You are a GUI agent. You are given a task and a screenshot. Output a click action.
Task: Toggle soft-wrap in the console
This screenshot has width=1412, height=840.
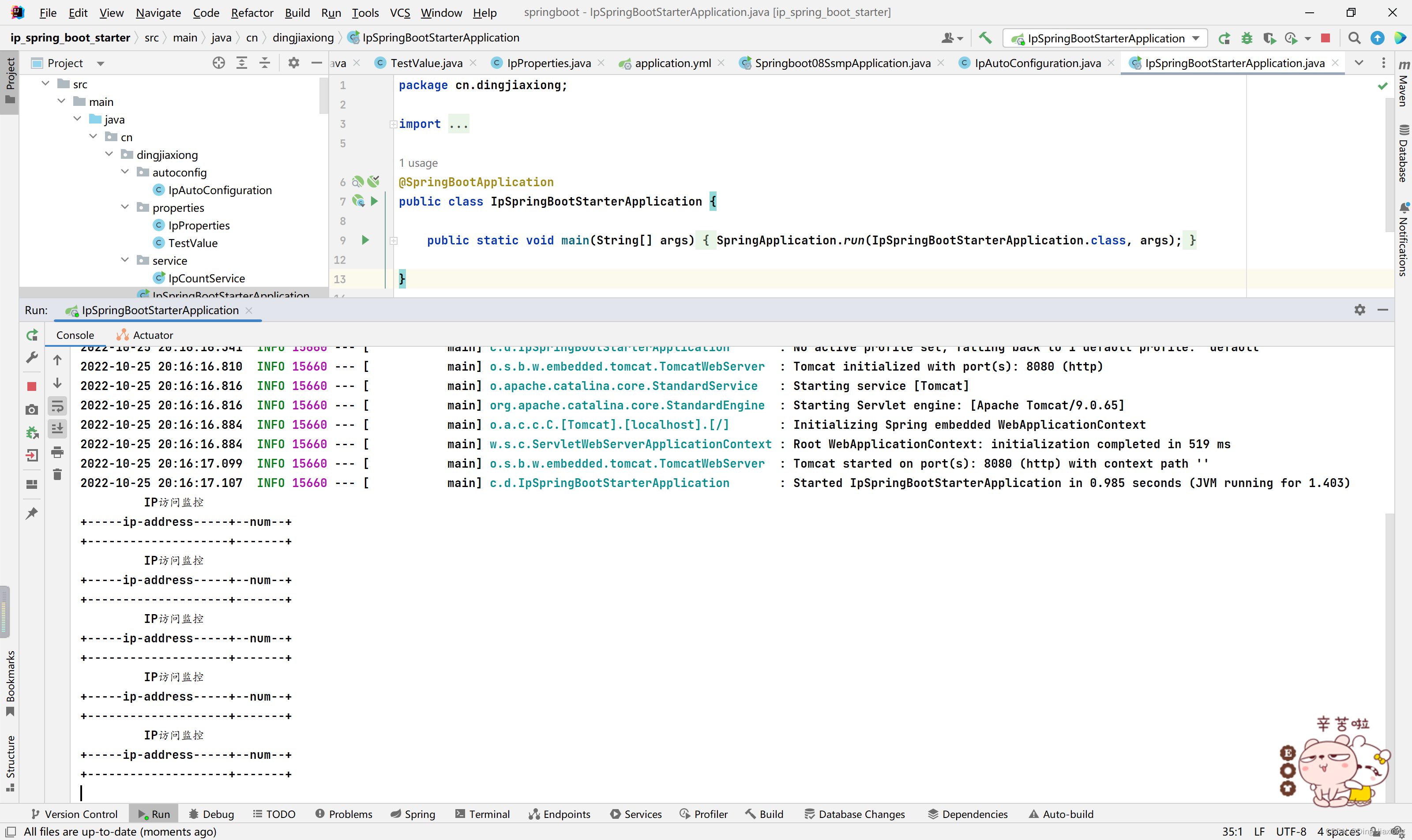tap(57, 406)
